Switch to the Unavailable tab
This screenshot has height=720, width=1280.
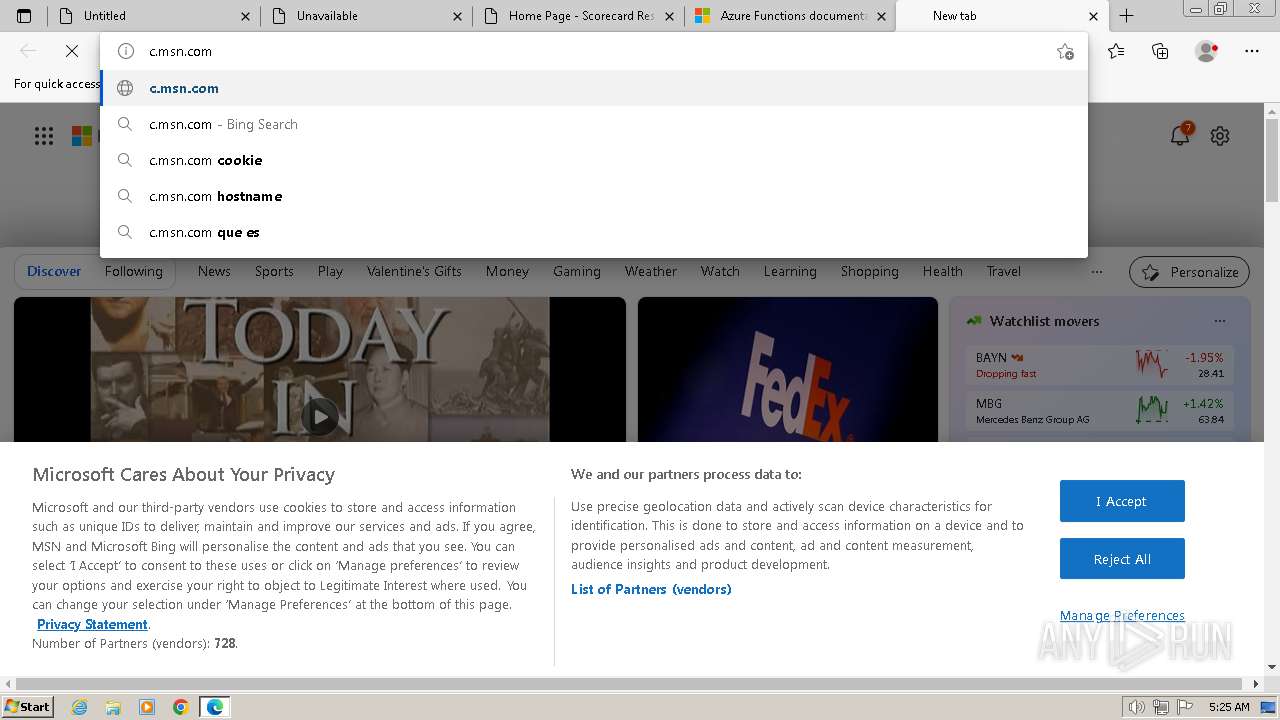(366, 16)
